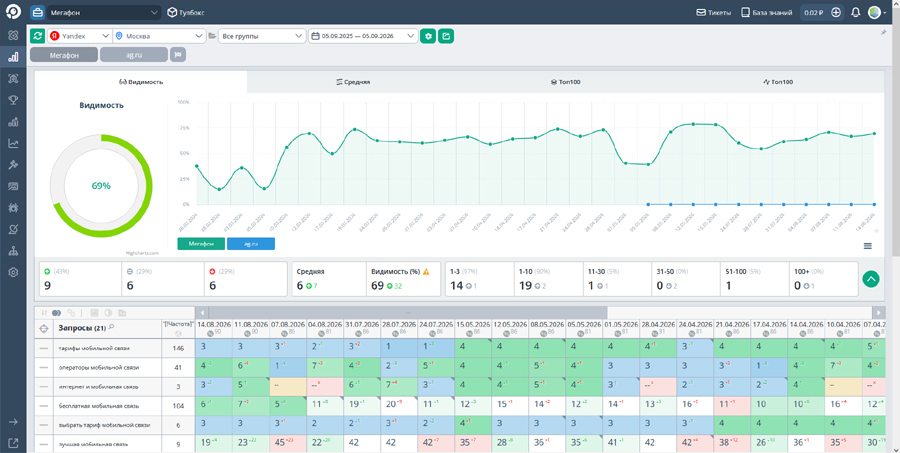Click the 1-3 positions summary box
Screen dimensions: 900x453
pos(480,279)
